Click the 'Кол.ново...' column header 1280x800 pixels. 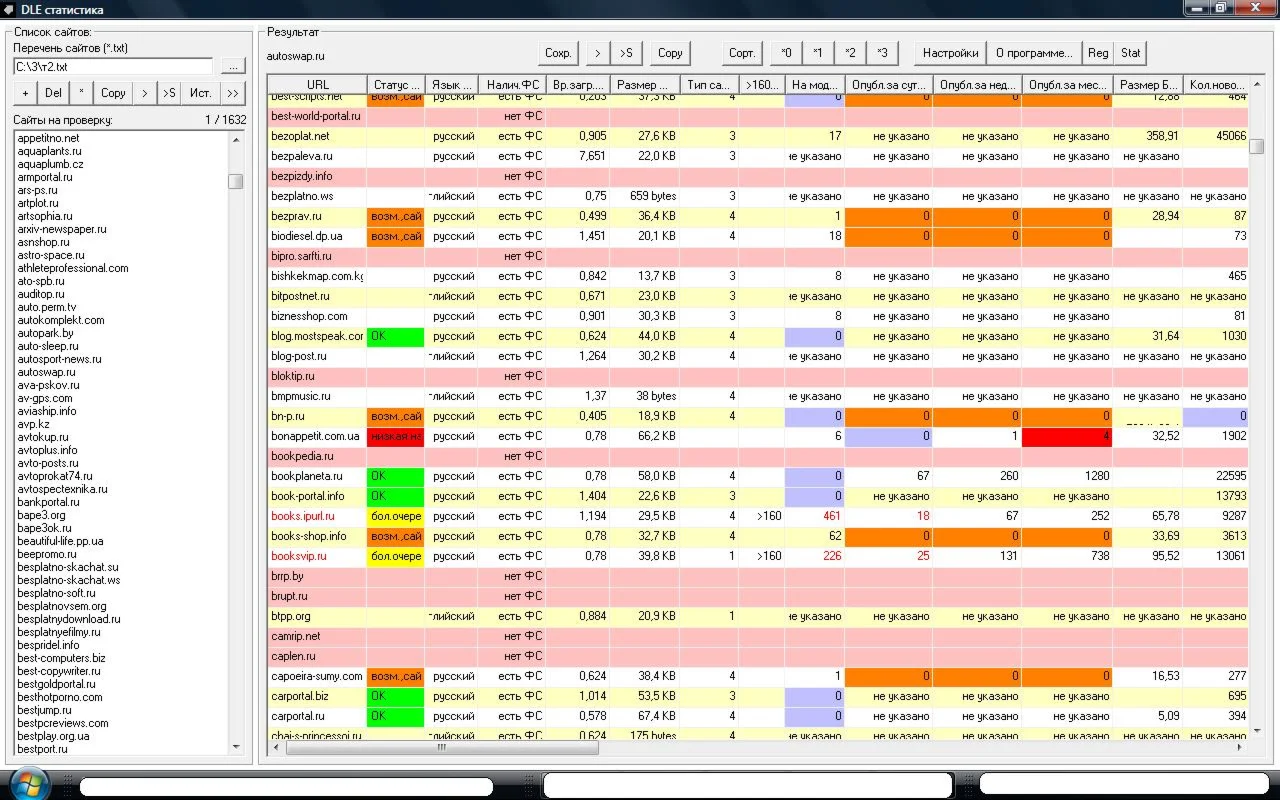point(1216,85)
